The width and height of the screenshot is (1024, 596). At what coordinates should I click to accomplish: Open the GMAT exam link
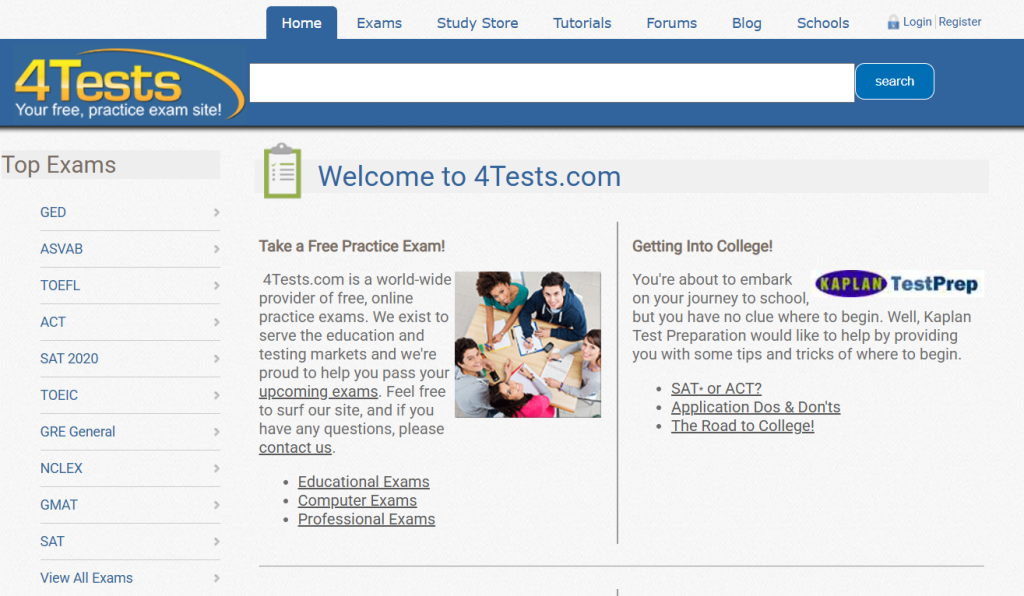[x=59, y=505]
